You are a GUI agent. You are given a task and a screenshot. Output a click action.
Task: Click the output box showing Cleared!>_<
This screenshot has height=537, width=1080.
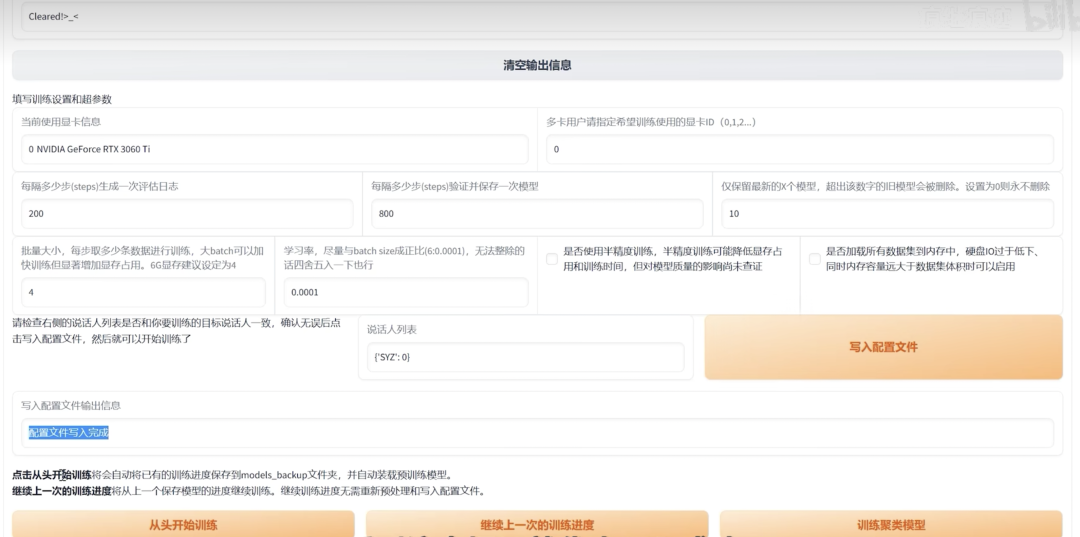[500, 16]
